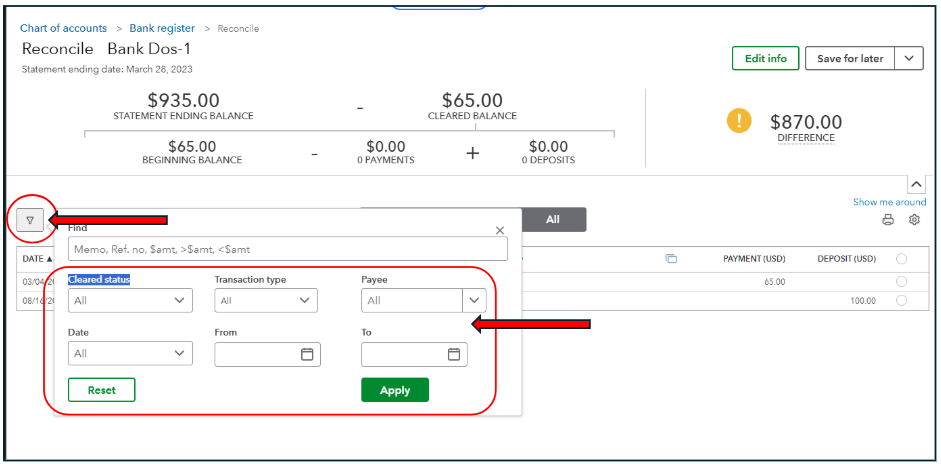The height and width of the screenshot is (464, 941).
Task: Open the Save for later dropdown arrow
Action: point(908,59)
